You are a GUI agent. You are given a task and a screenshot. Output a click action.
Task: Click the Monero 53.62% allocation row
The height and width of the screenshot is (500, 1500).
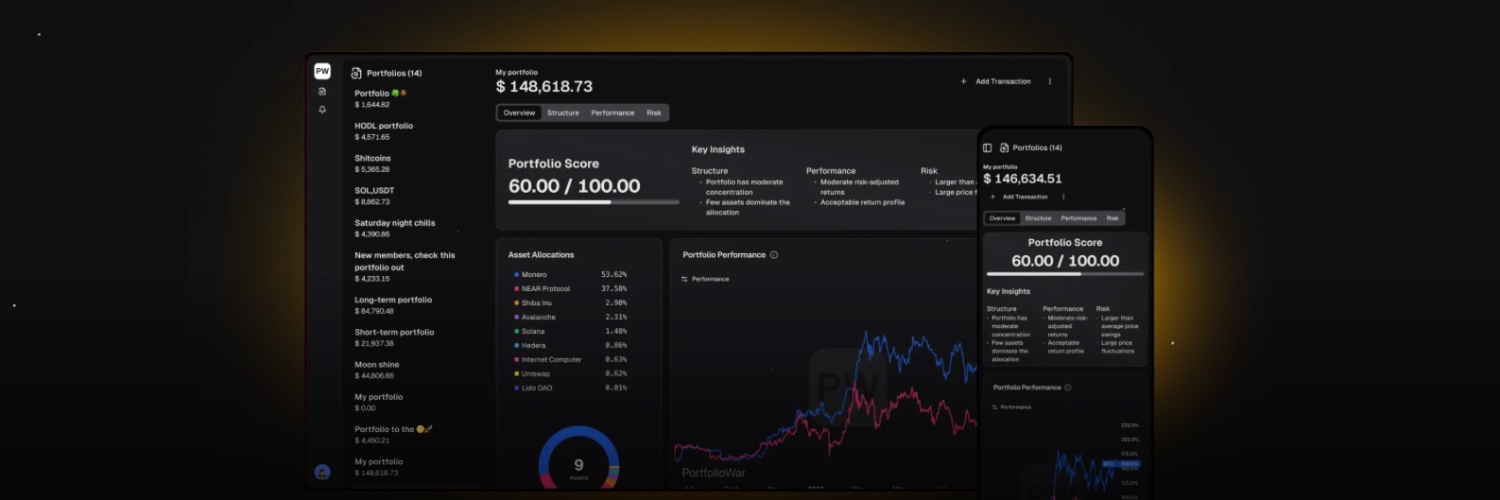tap(570, 274)
